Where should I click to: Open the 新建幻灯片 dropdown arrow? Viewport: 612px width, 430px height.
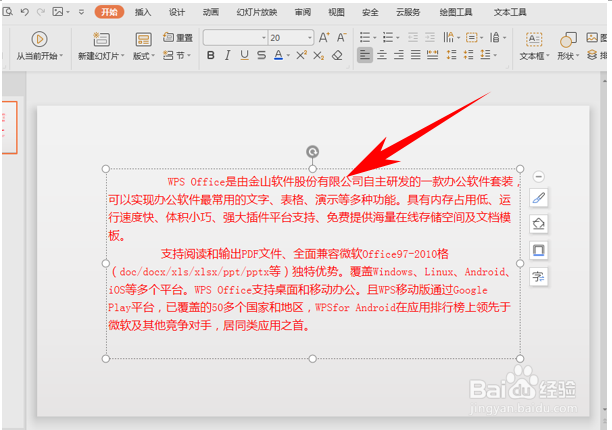(122, 56)
